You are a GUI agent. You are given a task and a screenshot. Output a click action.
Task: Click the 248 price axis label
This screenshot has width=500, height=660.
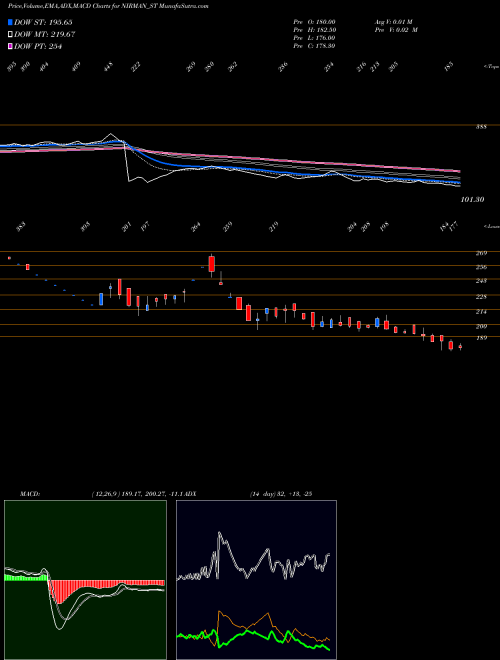pos(481,281)
